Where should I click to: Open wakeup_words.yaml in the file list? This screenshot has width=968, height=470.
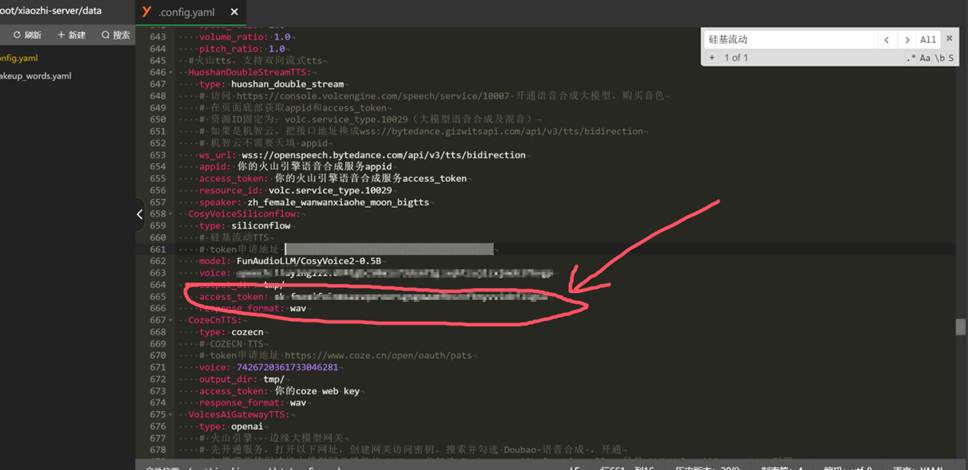pos(36,76)
